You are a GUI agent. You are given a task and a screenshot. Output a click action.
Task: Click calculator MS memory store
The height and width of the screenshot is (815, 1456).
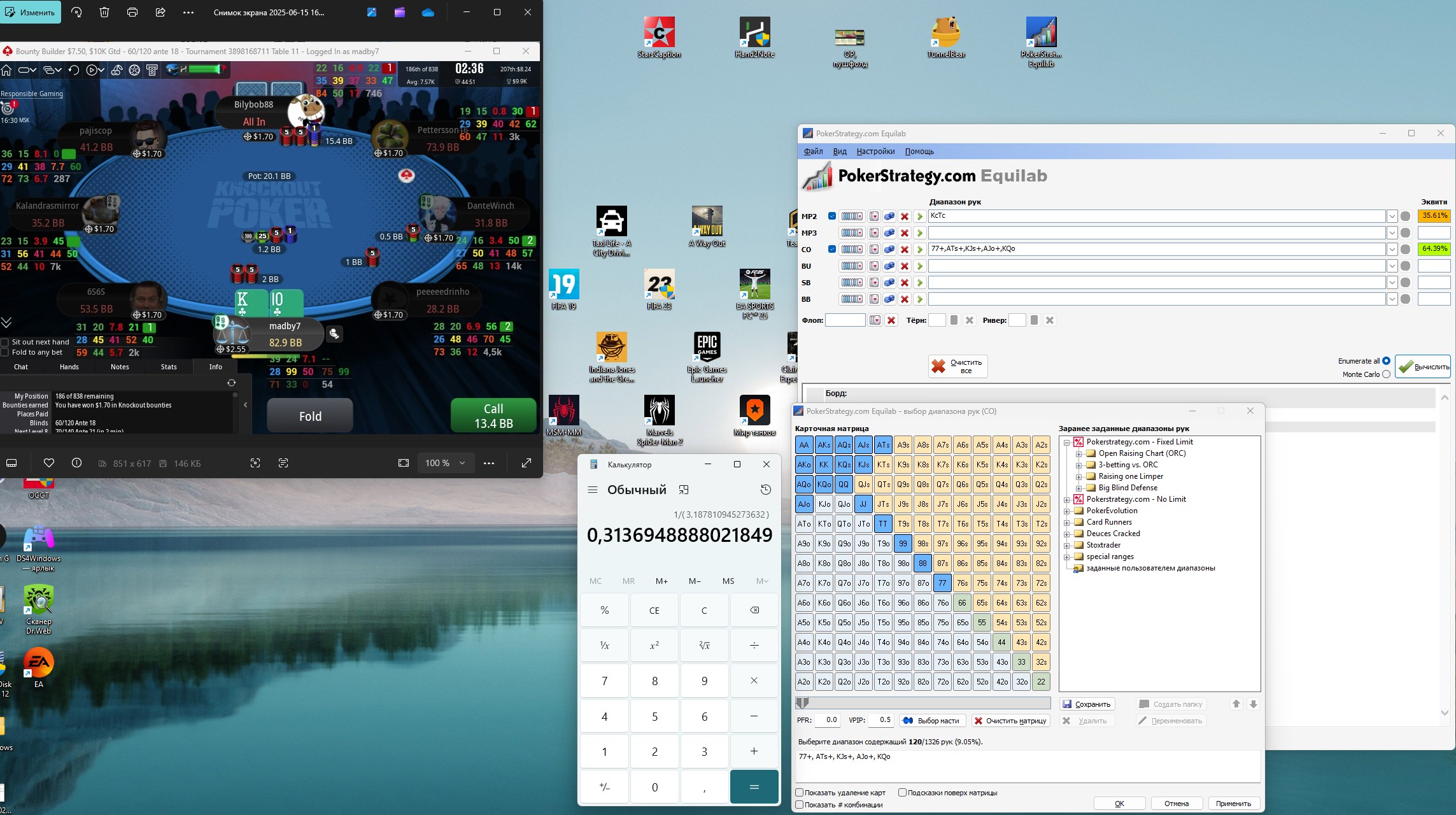coord(728,581)
